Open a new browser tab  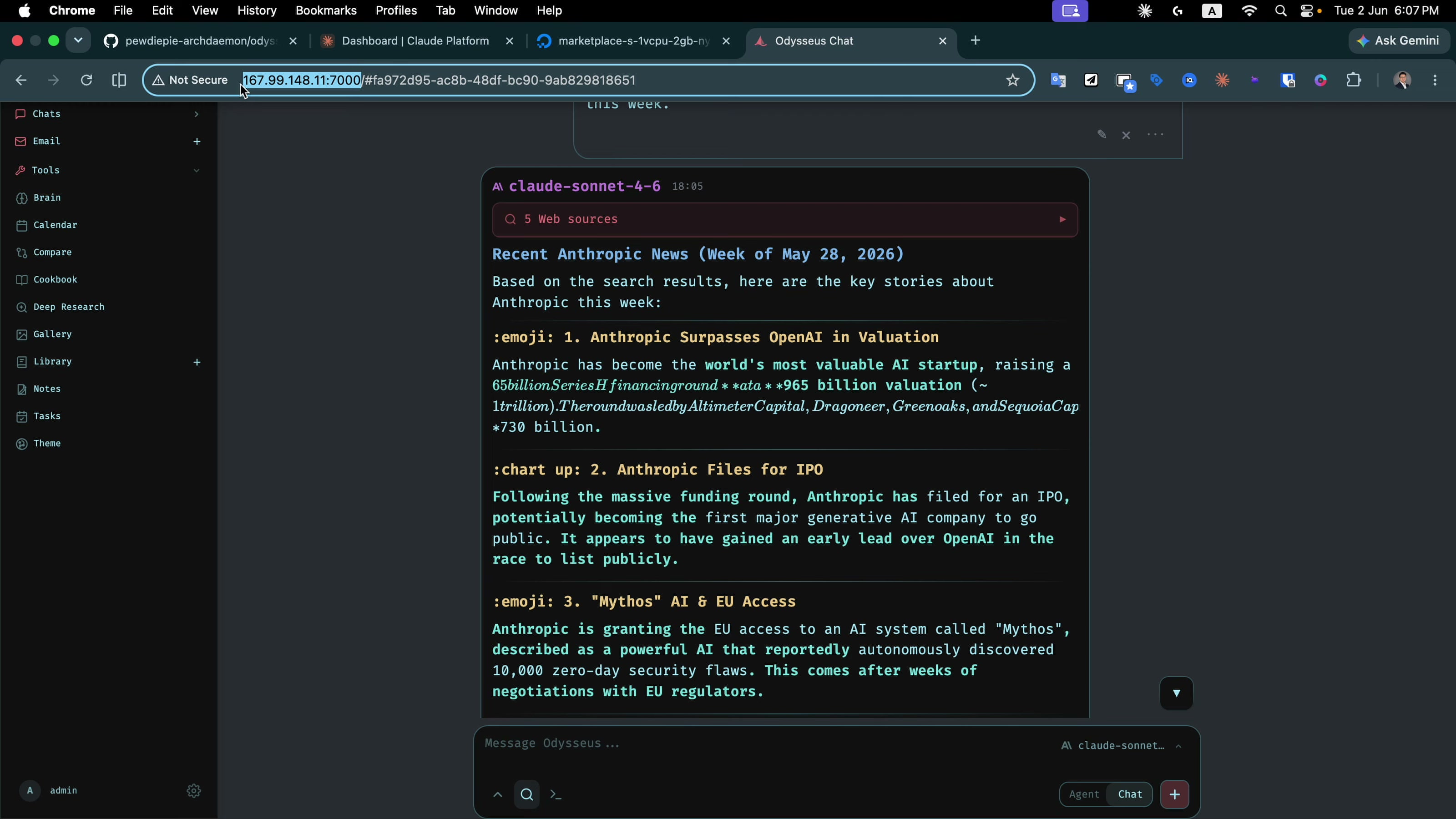point(976,40)
